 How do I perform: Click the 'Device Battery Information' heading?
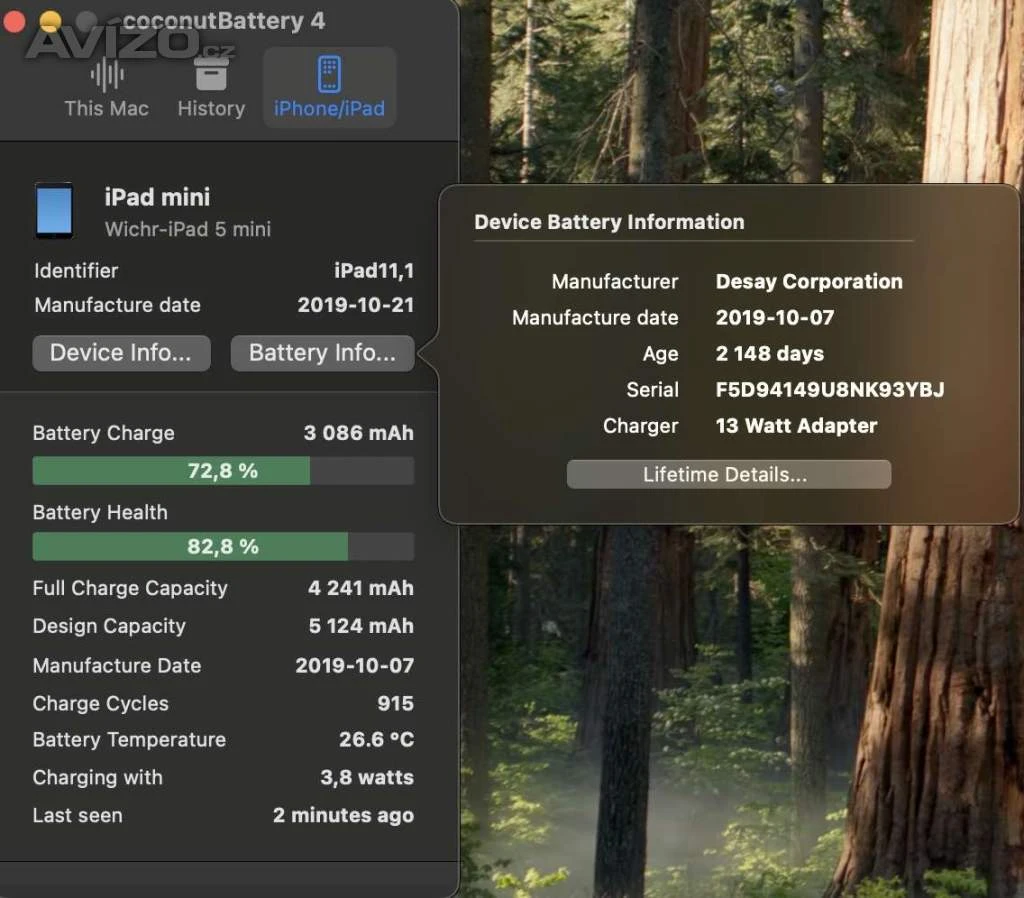[x=609, y=222]
